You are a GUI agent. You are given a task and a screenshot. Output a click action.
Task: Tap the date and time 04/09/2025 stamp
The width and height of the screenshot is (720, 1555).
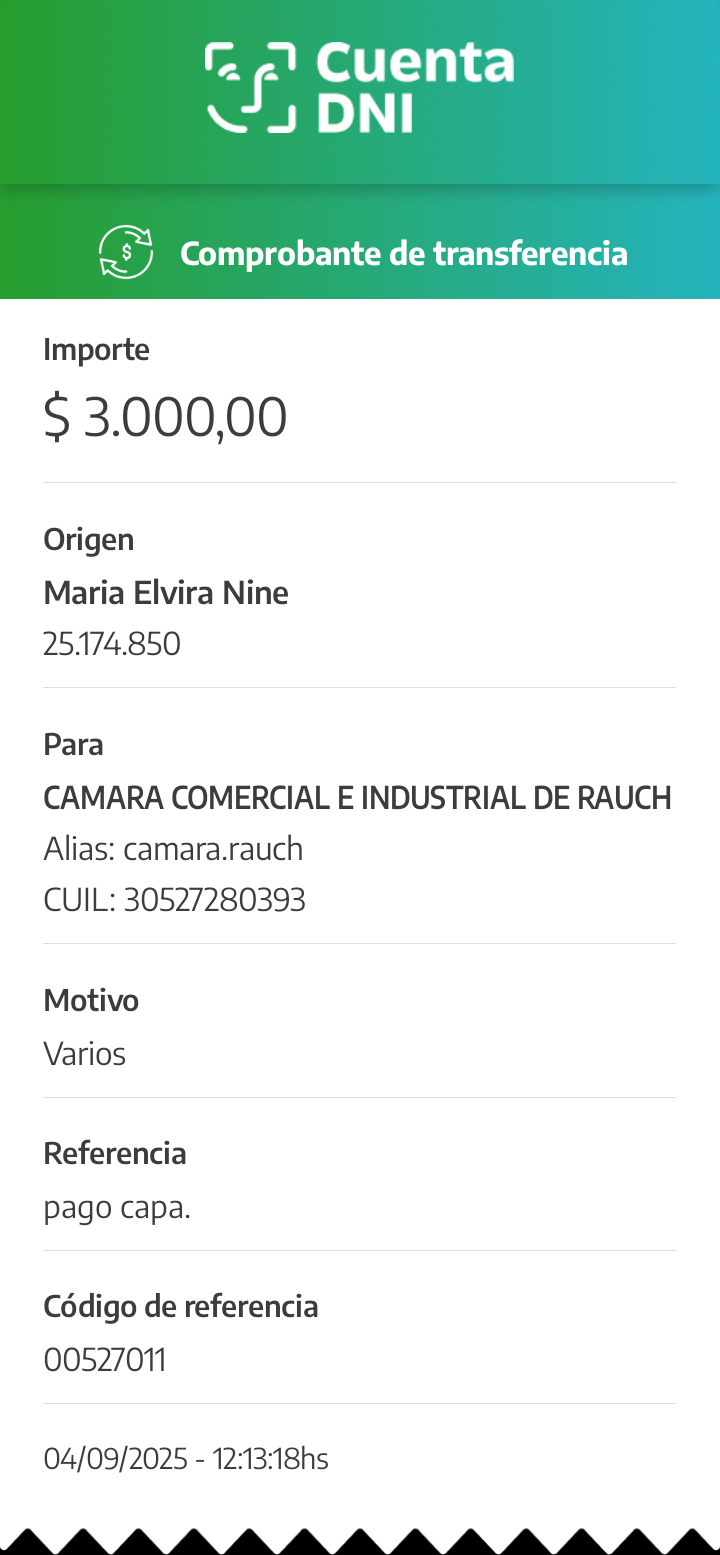186,1459
